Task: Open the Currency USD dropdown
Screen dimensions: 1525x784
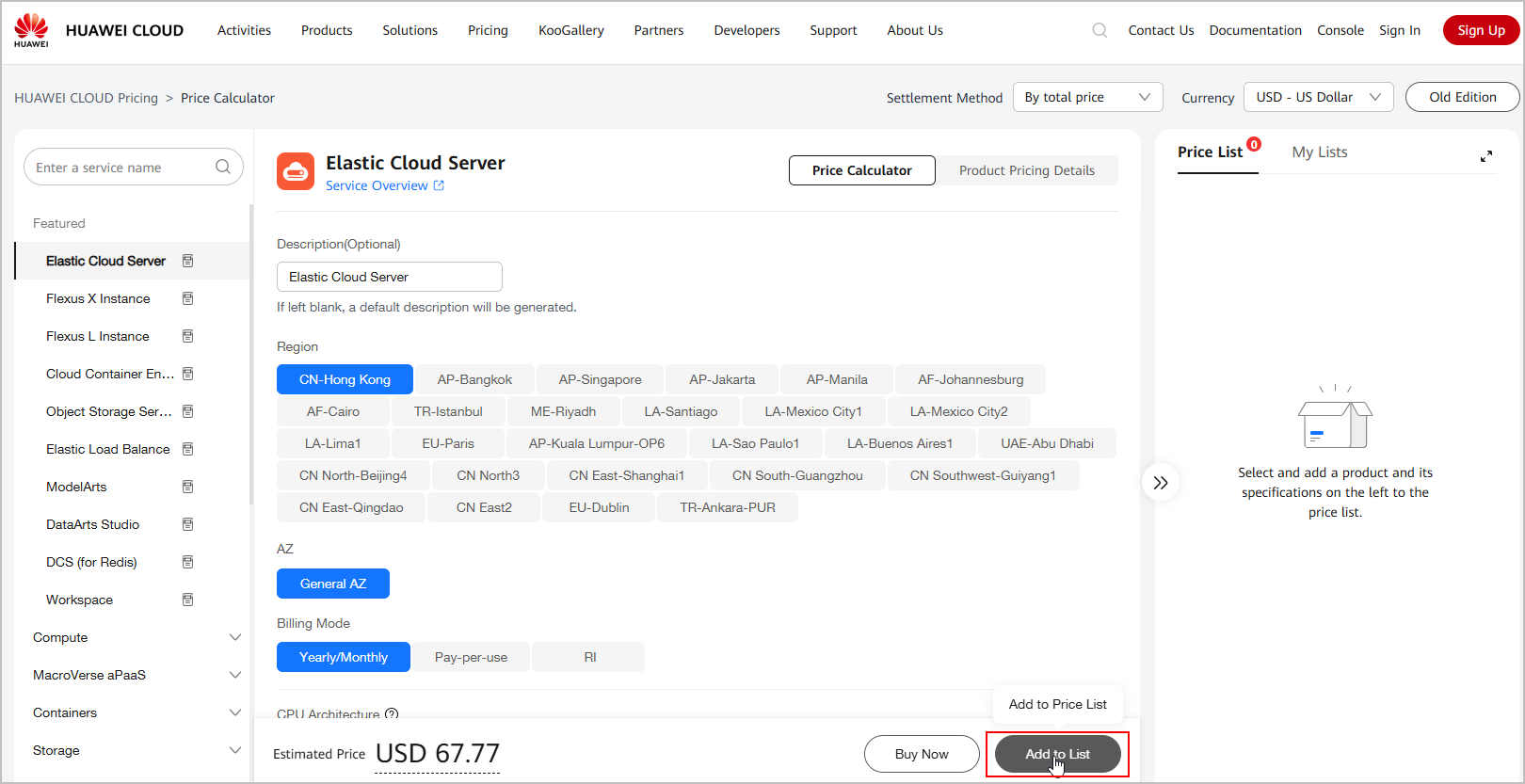Action: point(1317,97)
